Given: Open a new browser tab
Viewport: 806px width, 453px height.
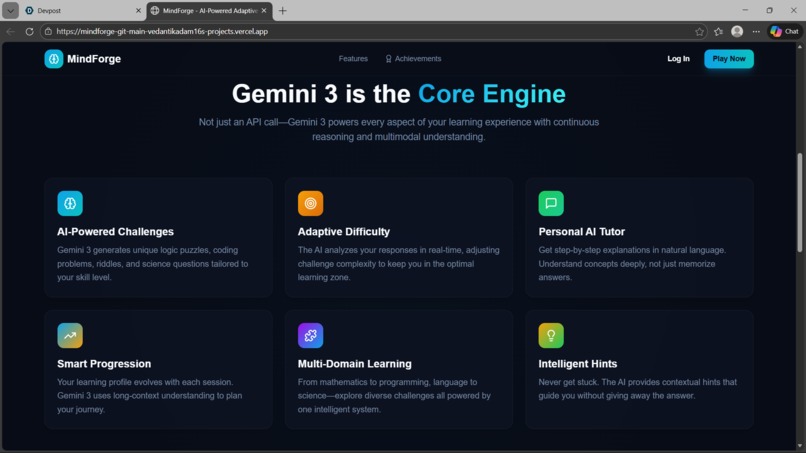Looking at the screenshot, I should 282,10.
